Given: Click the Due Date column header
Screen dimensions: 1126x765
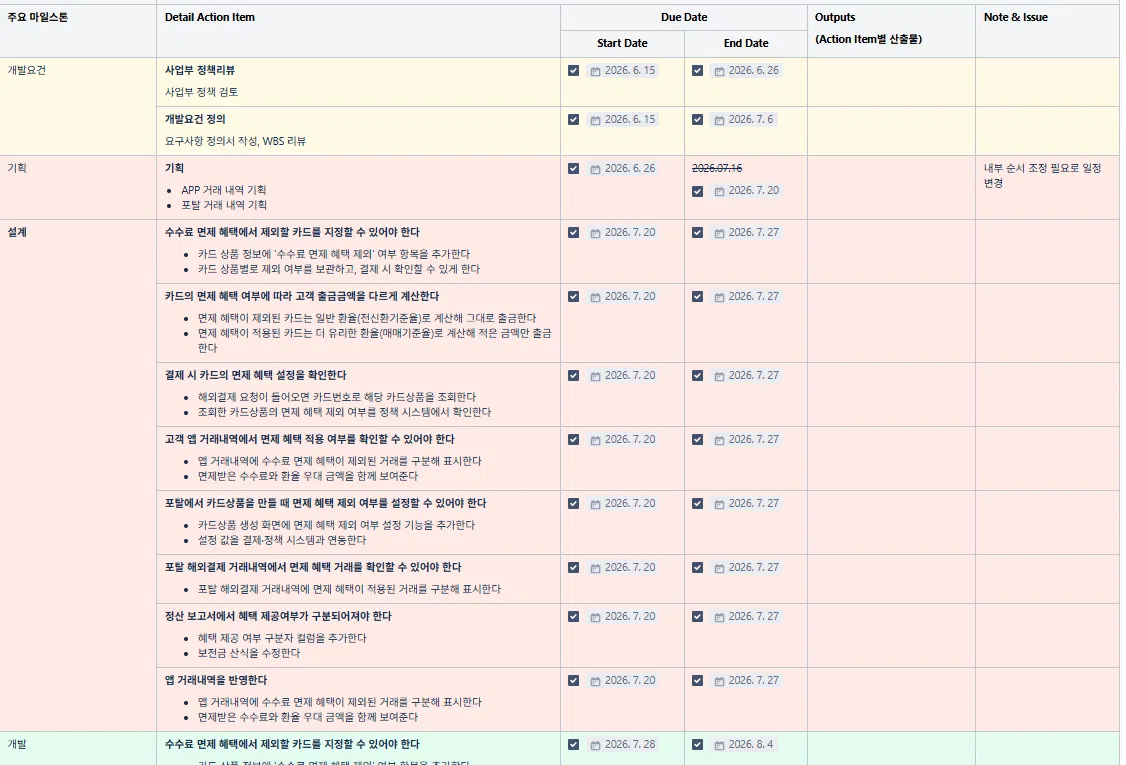Looking at the screenshot, I should click(x=684, y=17).
